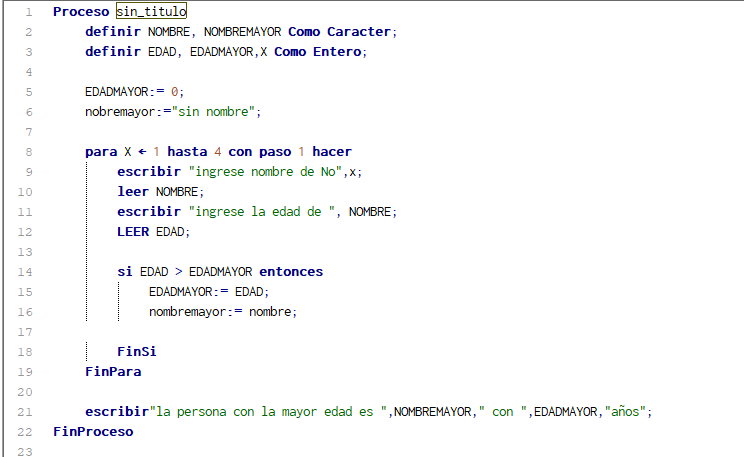This screenshot has width=744, height=457.
Task: Click the "leer" keyword on line 10
Action: (x=133, y=191)
